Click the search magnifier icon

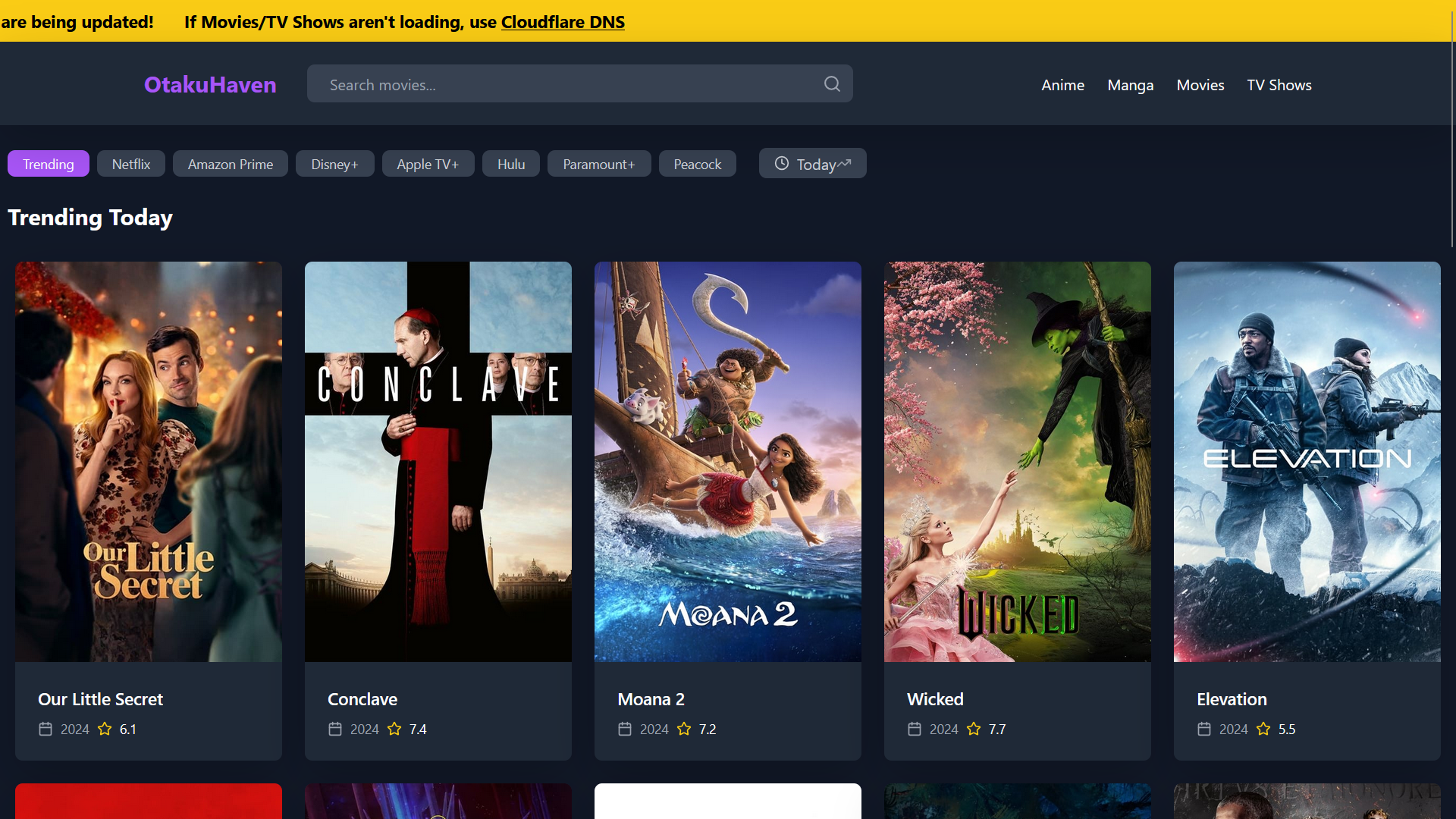coord(832,84)
